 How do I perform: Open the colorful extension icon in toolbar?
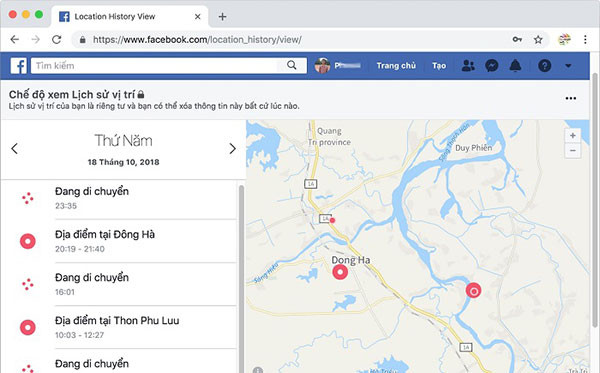pyautogui.click(x=564, y=39)
